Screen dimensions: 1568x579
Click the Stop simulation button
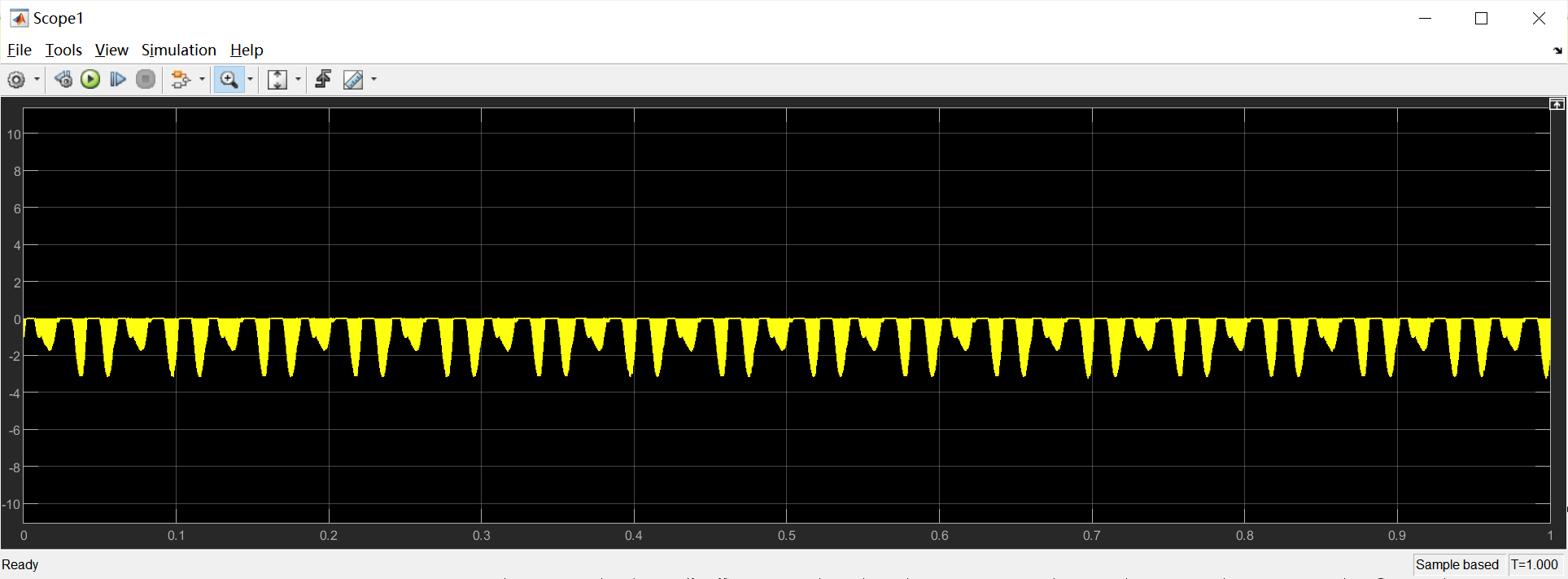pos(146,80)
